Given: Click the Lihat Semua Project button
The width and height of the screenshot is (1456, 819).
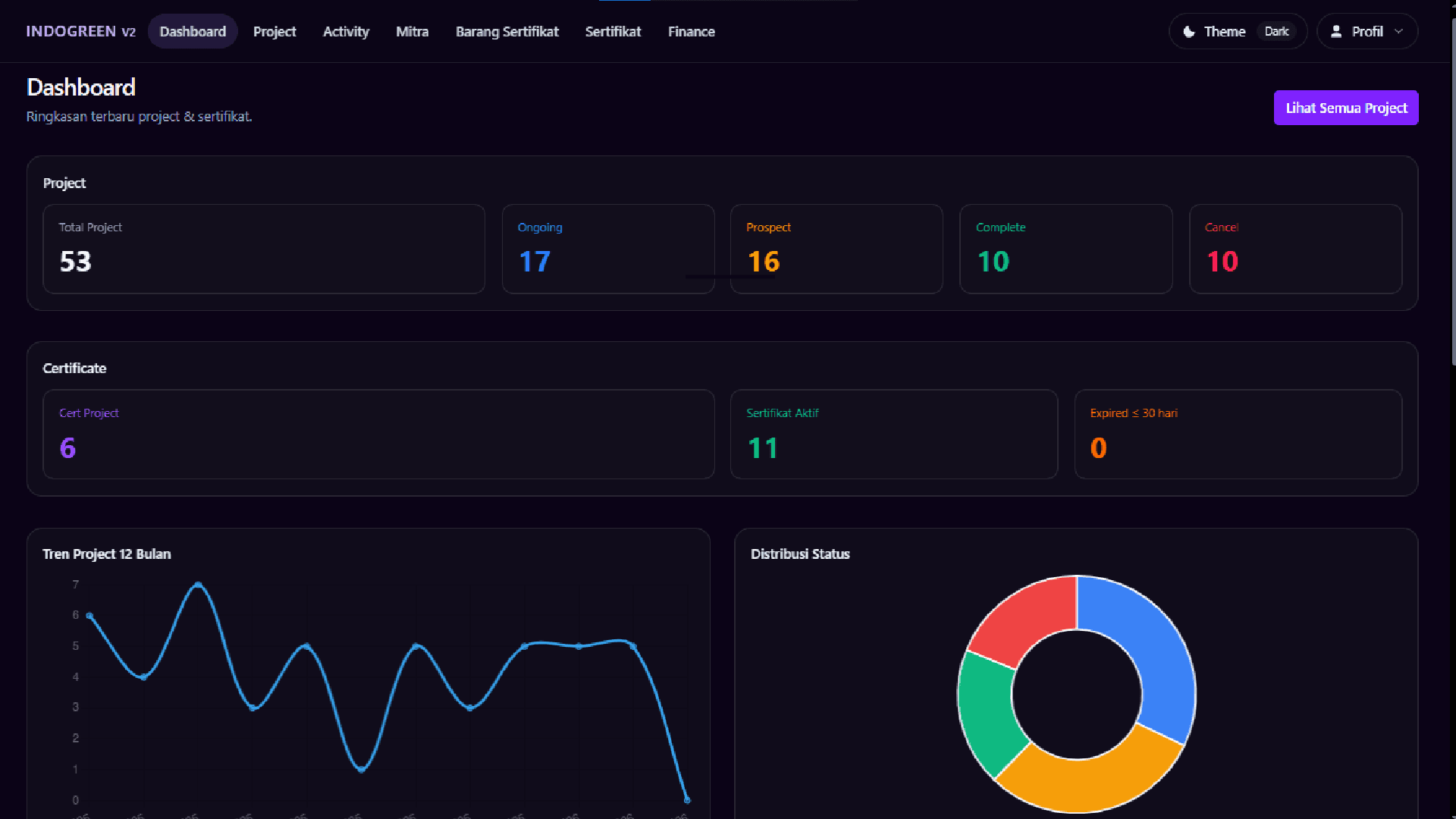Looking at the screenshot, I should (1345, 108).
